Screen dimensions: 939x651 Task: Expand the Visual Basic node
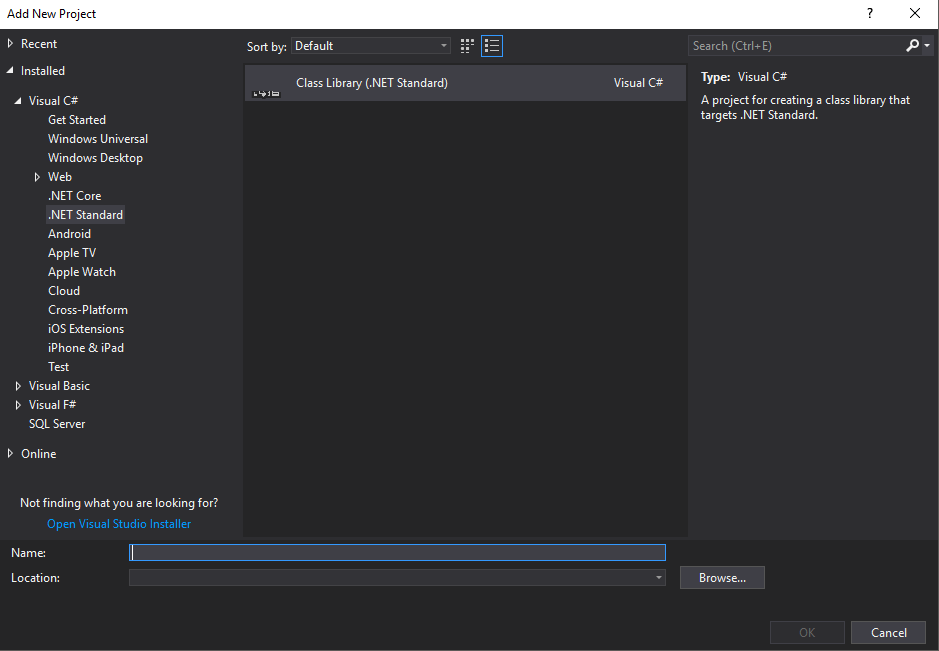19,386
